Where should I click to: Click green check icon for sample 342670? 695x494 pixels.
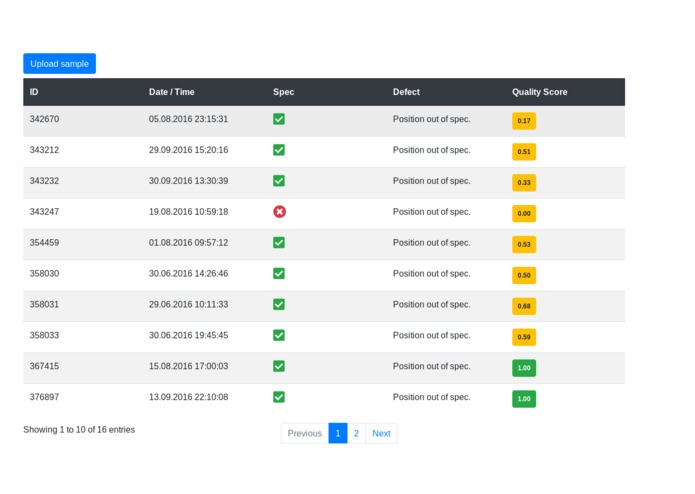[279, 119]
